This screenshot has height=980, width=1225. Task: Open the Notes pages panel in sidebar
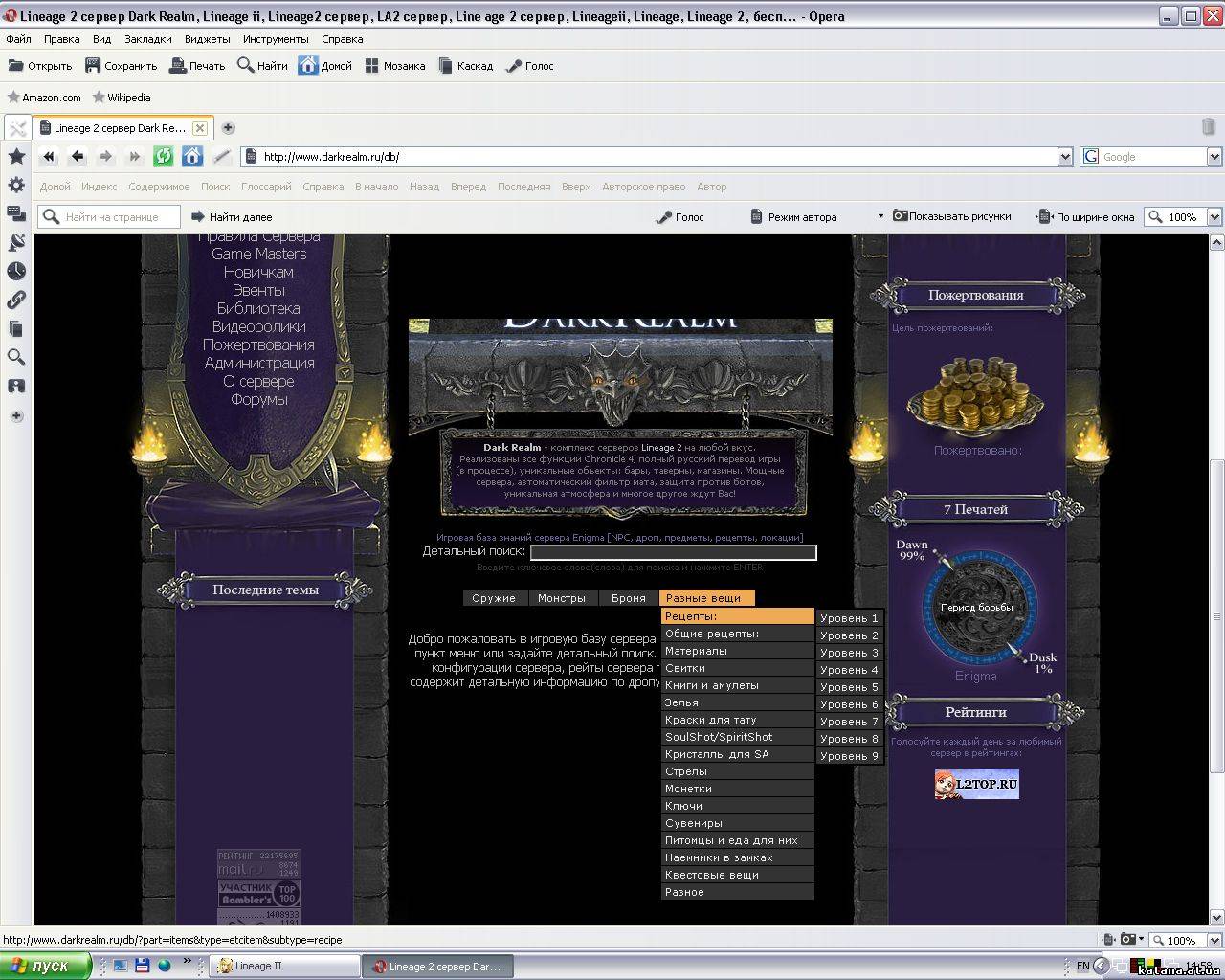(16, 328)
